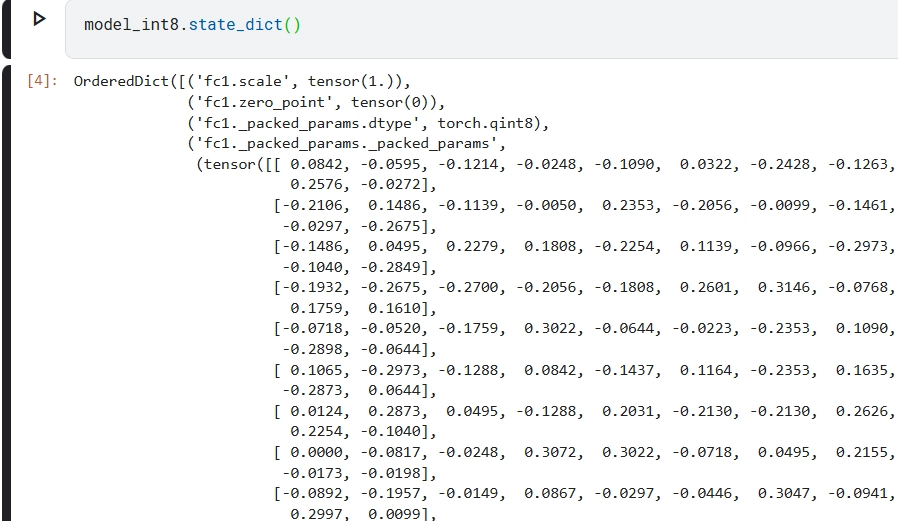This screenshot has width=898, height=521.
Task: Click the value 0.2997 in bottom row
Action: (317, 514)
